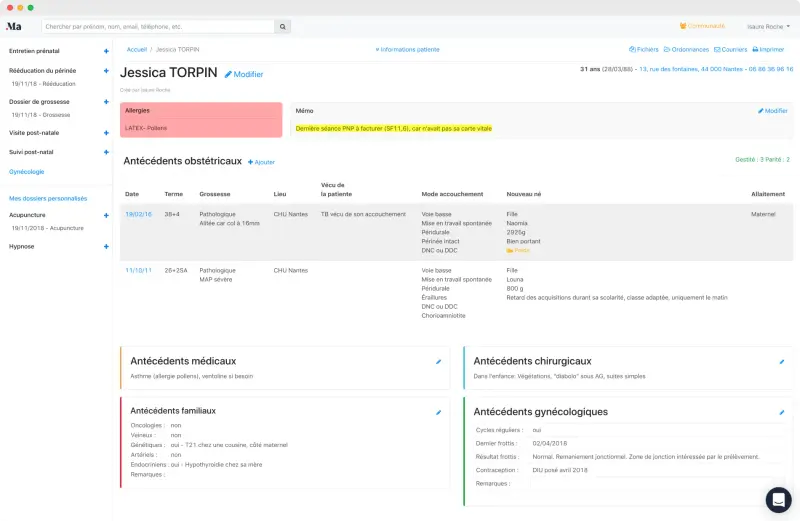Open the chat widget bubble
800x521 pixels.
779,500
